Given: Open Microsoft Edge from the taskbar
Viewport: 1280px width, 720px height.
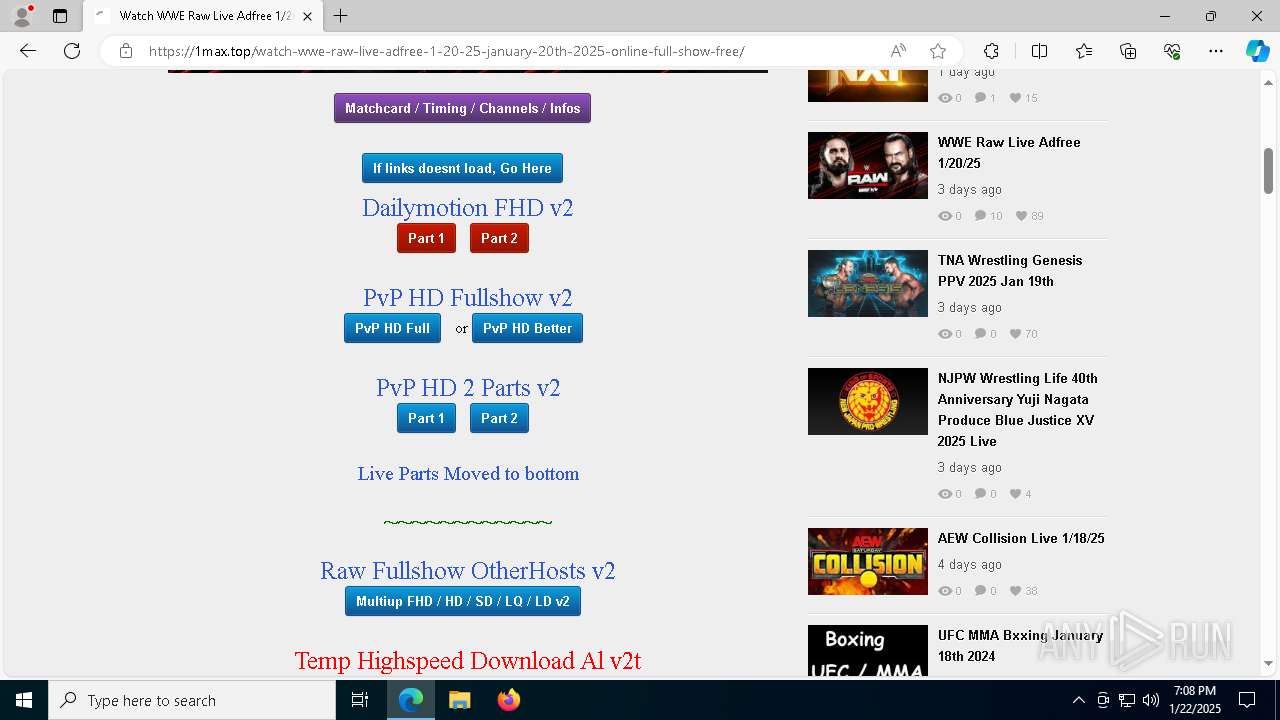Looking at the screenshot, I should pos(411,700).
